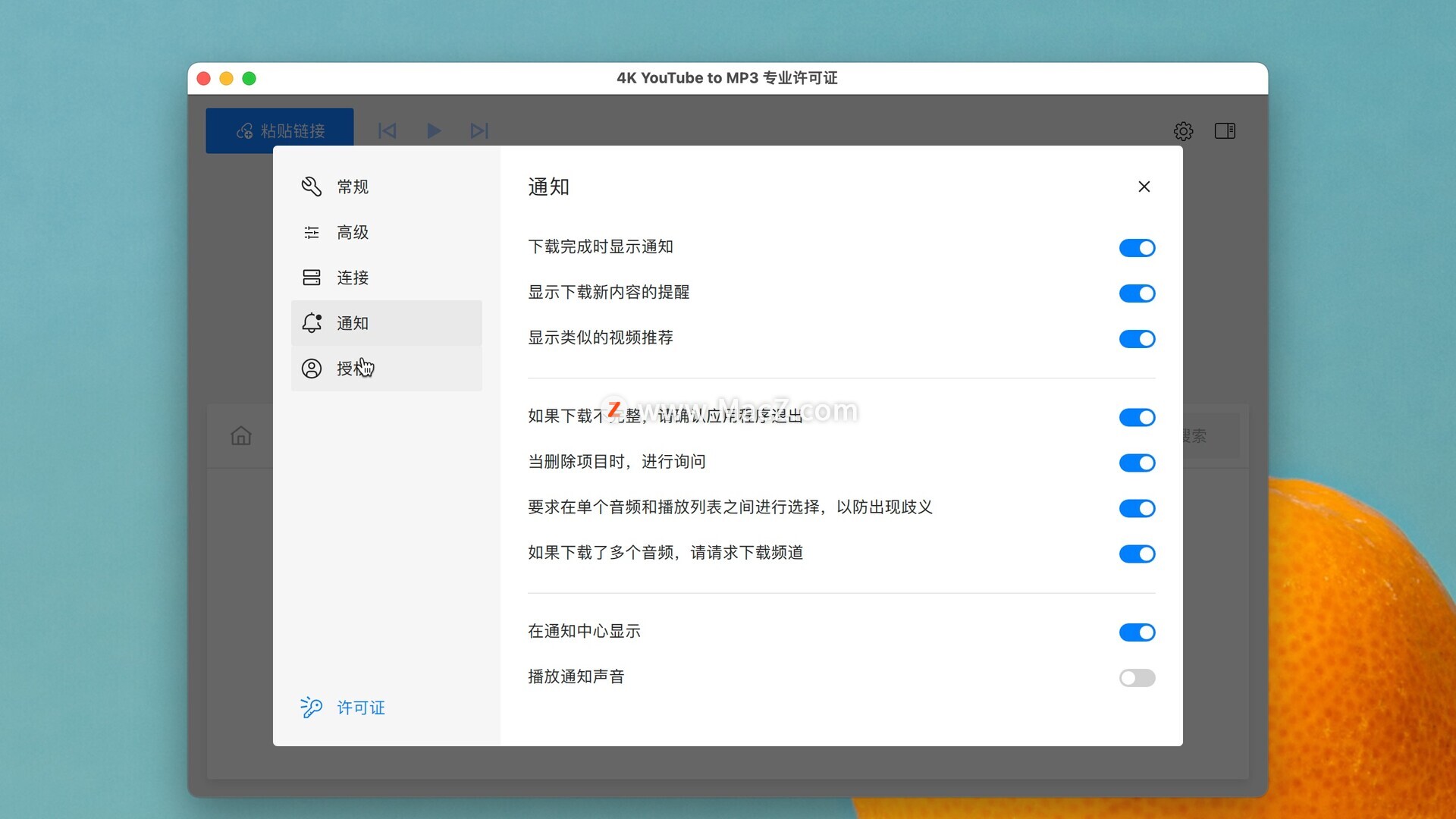
Task: Click the green zoom window button
Action: pos(249,78)
